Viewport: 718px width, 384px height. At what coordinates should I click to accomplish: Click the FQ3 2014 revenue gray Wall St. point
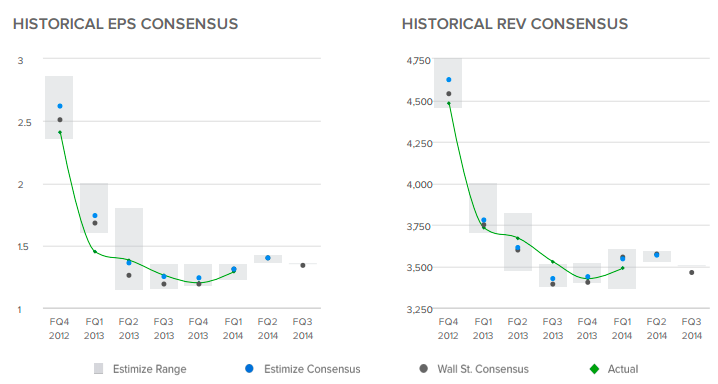click(x=691, y=273)
